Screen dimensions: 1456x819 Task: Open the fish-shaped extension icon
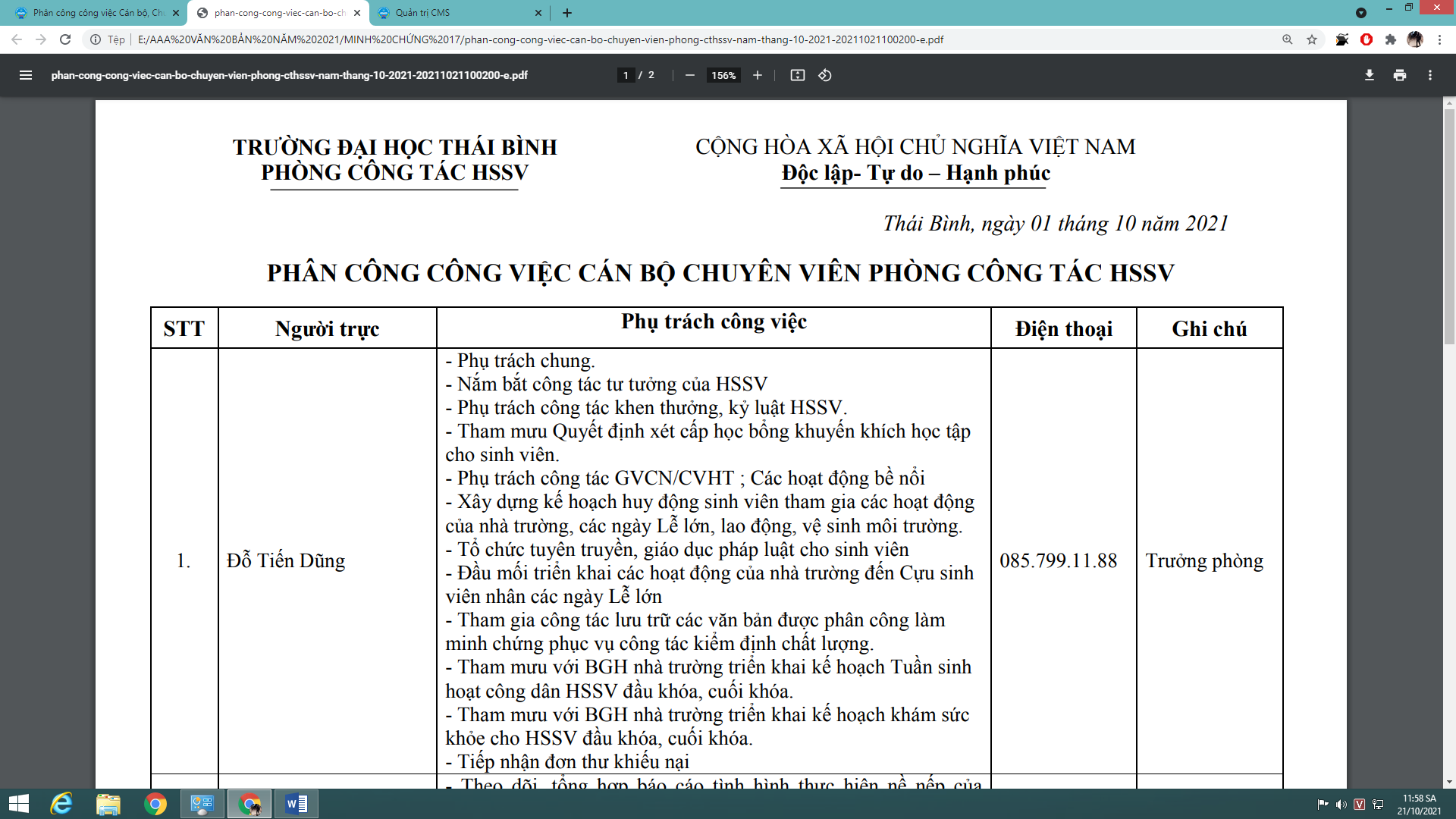(1342, 39)
